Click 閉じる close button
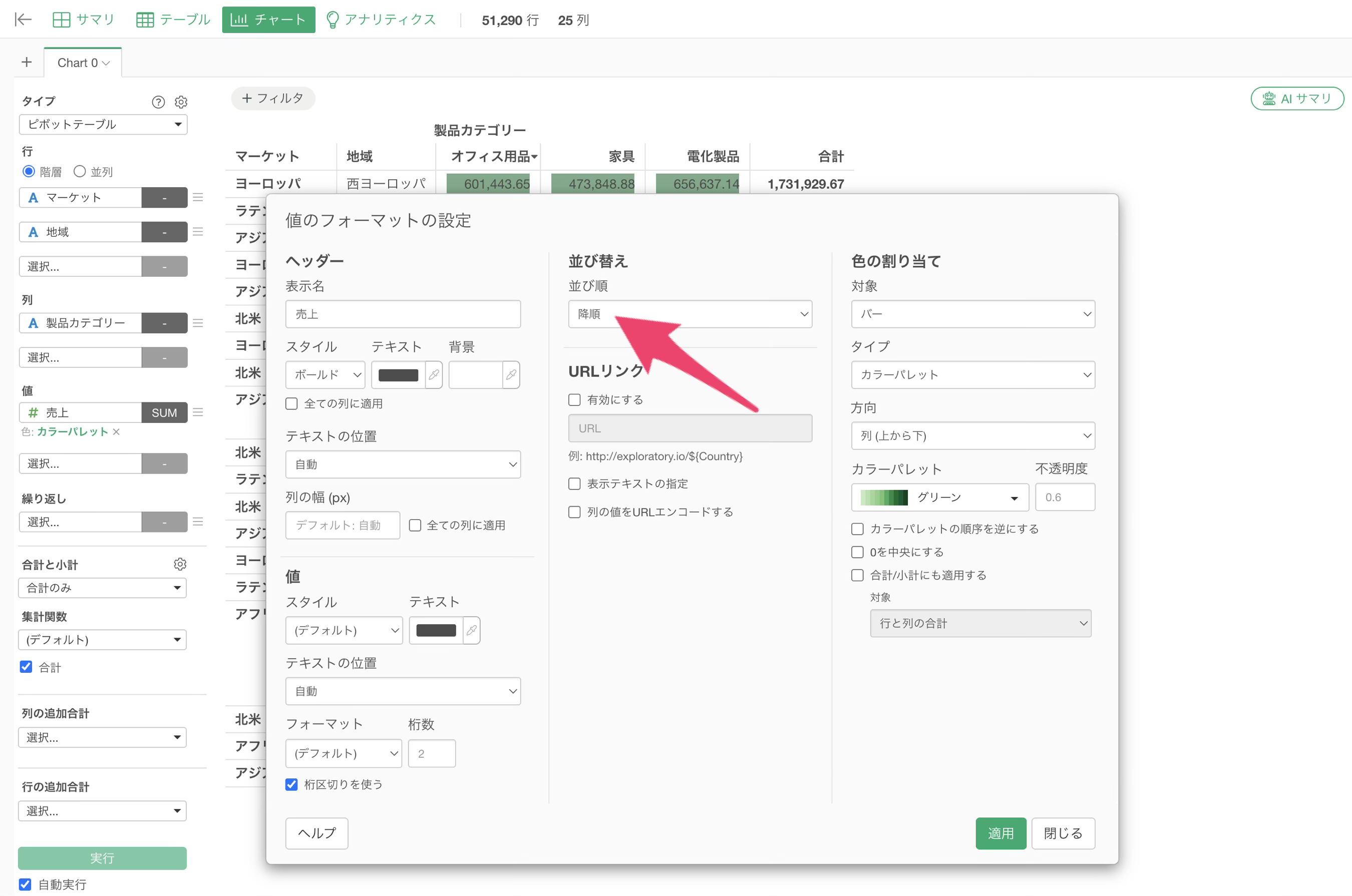1352x896 pixels. pos(1063,833)
